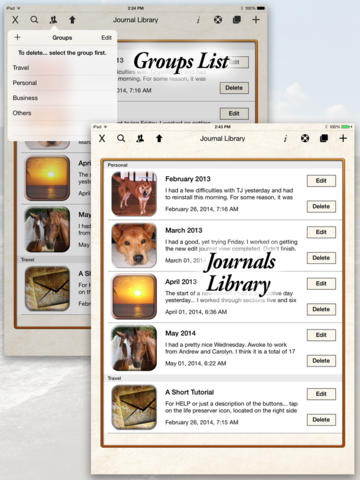The width and height of the screenshot is (360, 480).
Task: Open February 2013 standing dog thumbnail
Action: coord(134,194)
